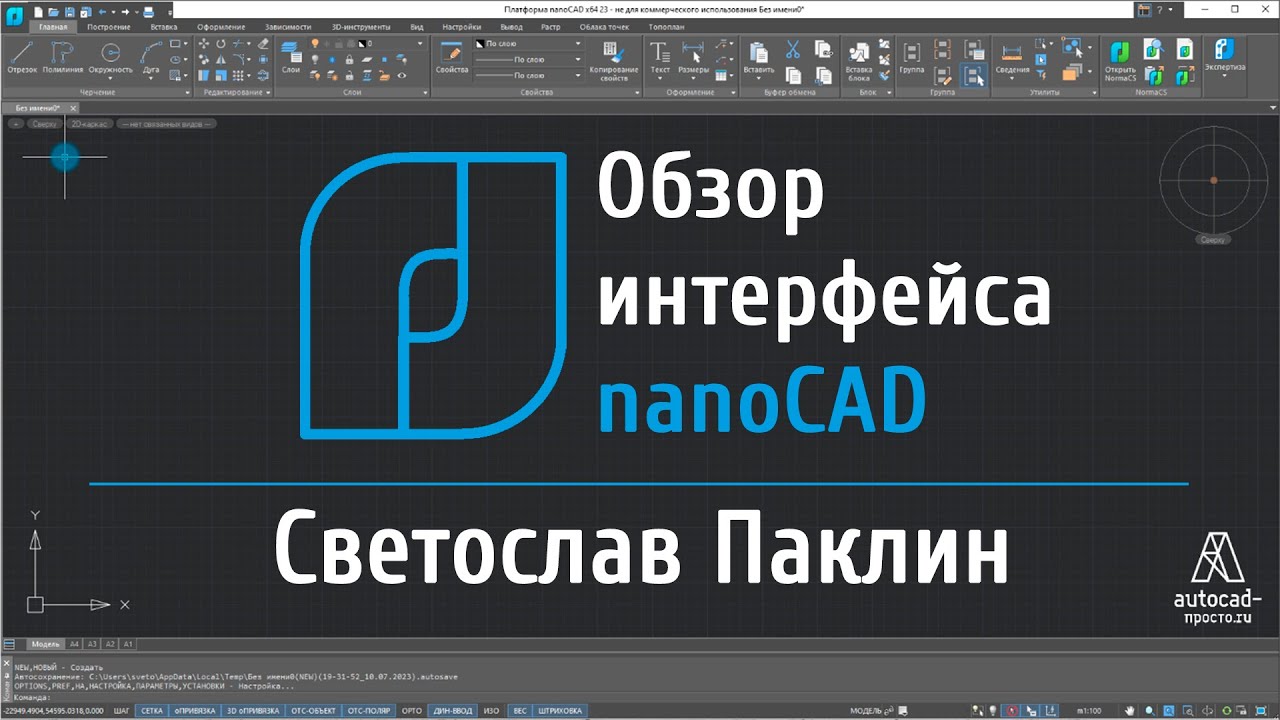
Task: Select the Окружность circle tool
Action: tap(110, 58)
